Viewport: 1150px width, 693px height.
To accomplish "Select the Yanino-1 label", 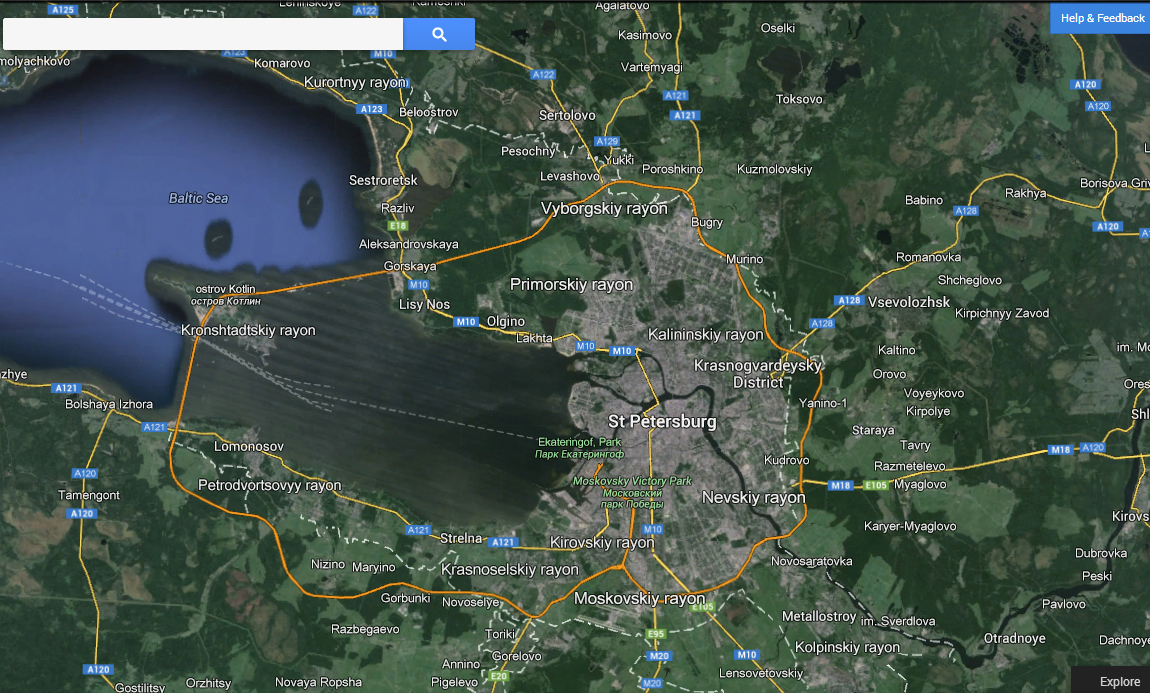I will [823, 403].
